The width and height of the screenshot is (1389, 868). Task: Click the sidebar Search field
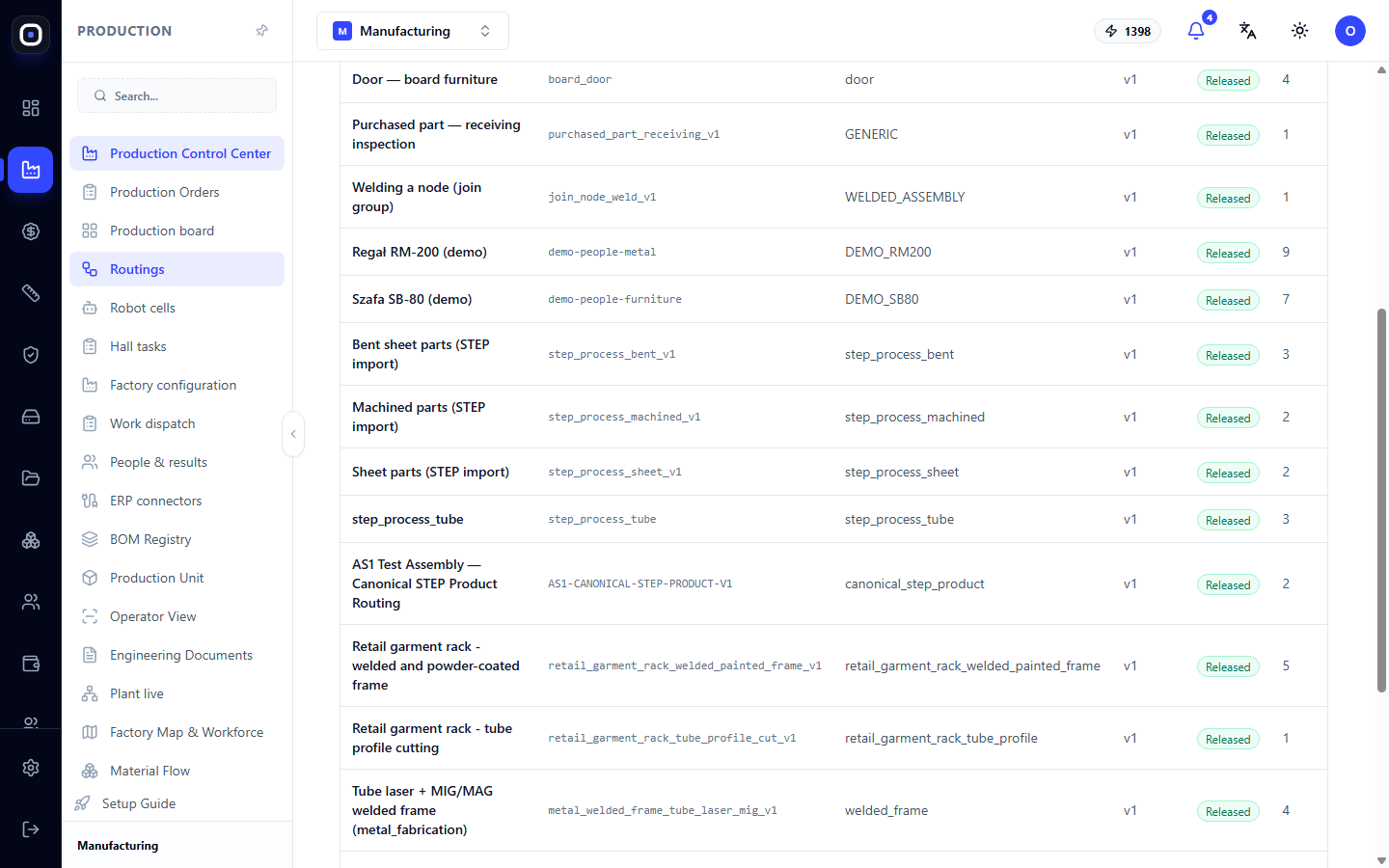click(177, 95)
